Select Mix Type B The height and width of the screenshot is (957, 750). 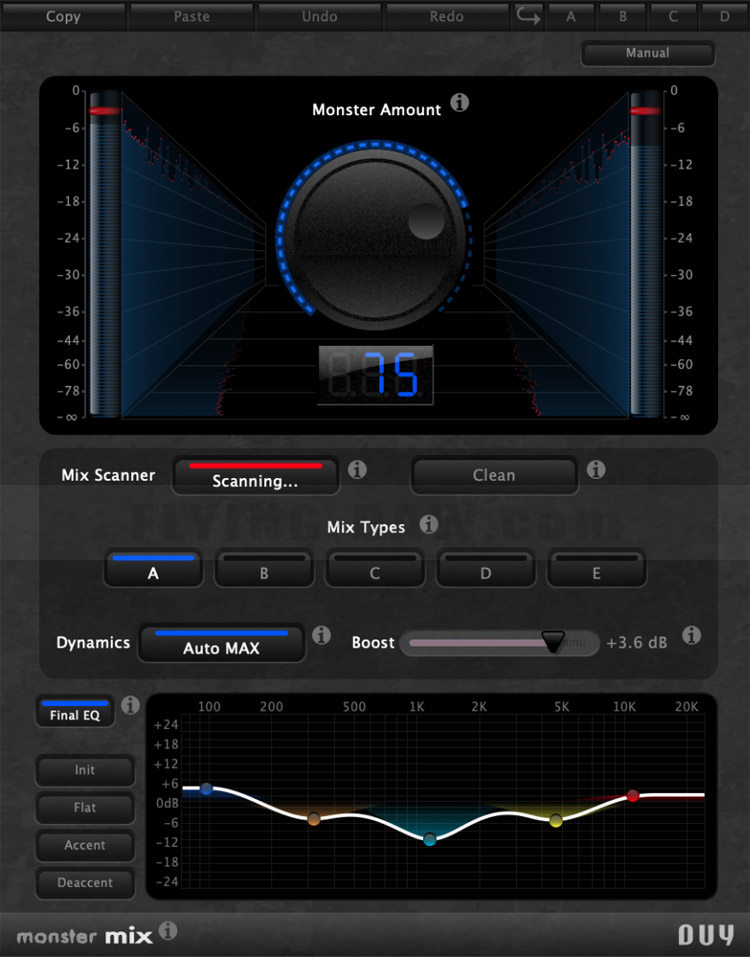264,568
